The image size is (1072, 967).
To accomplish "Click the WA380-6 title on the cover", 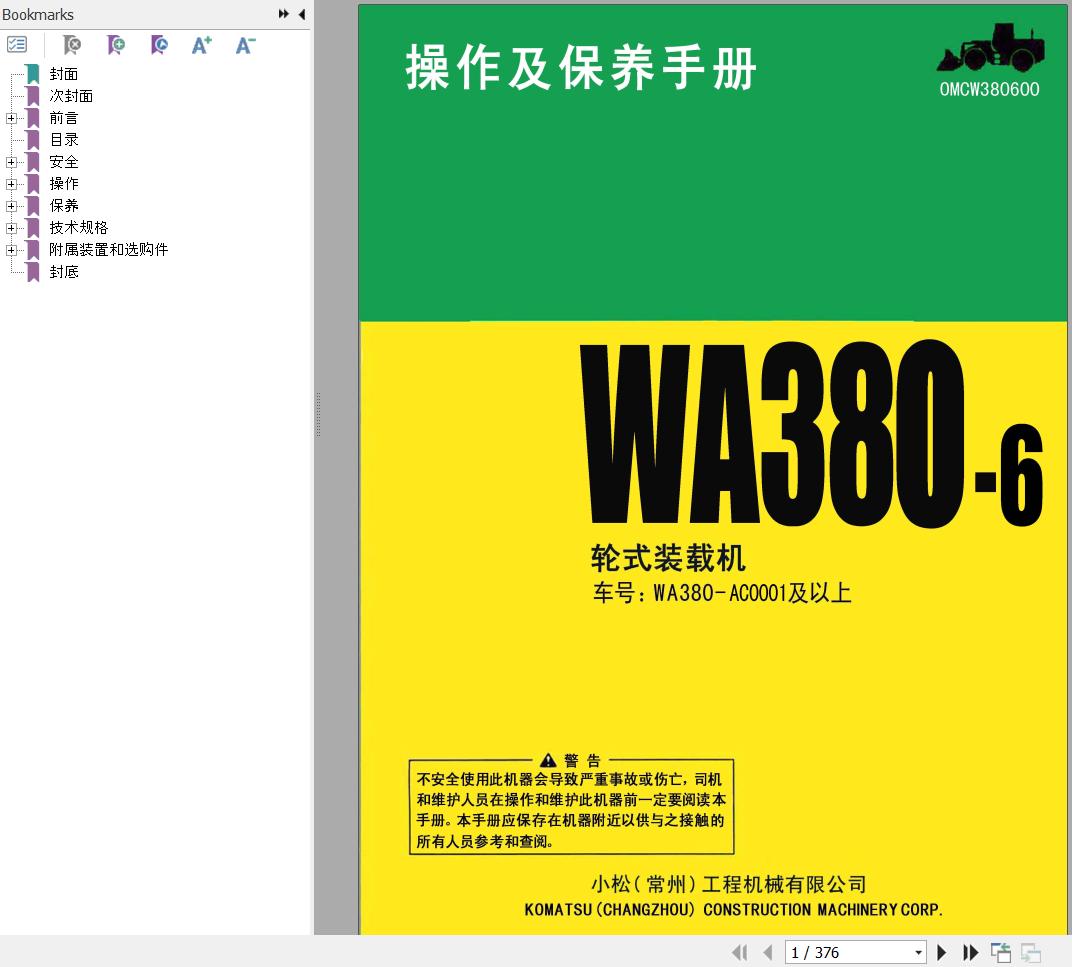I will tap(812, 434).
